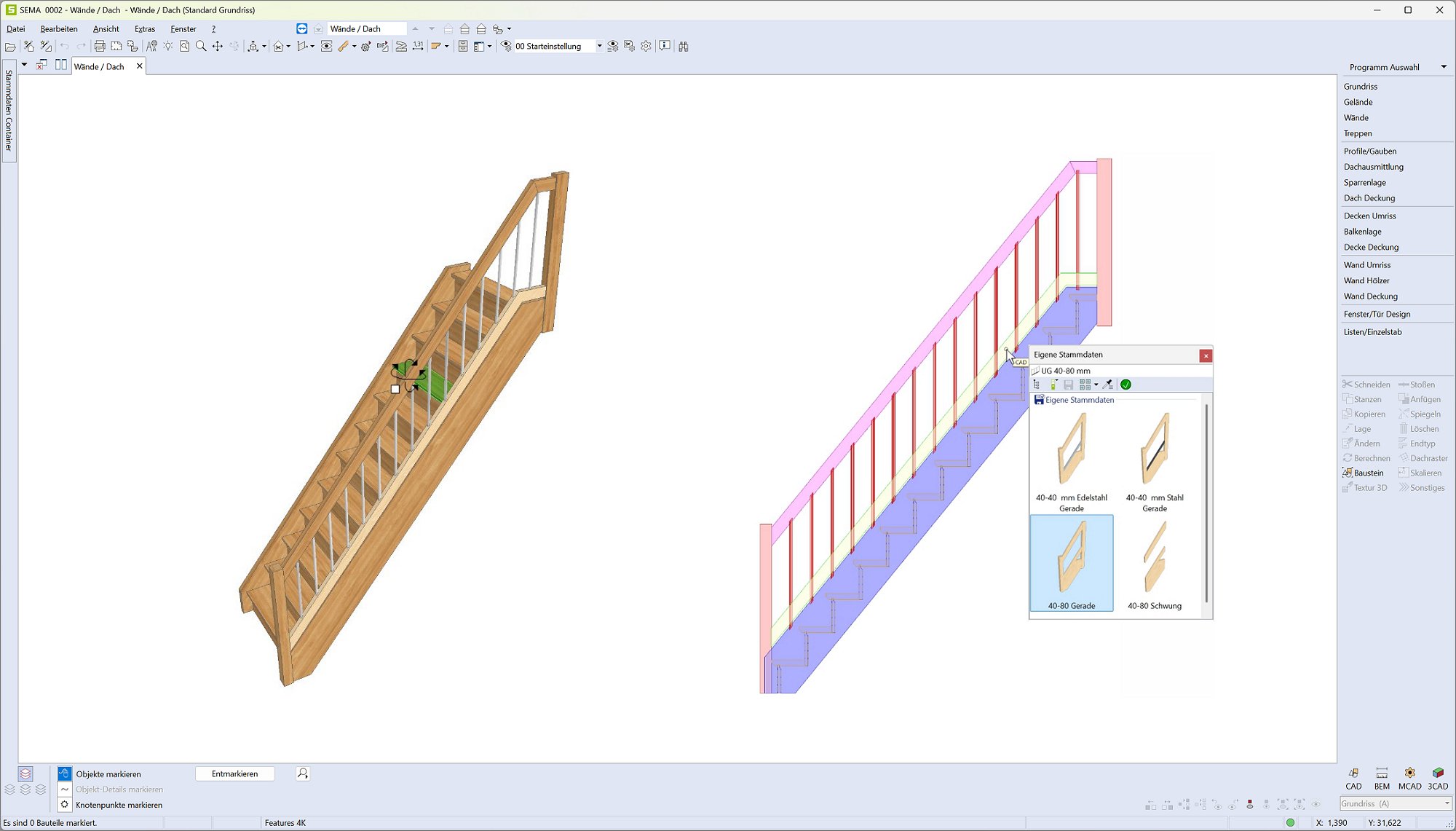Toggle visibility eye icon in toolbar
Image resolution: width=1456 pixels, height=831 pixels.
click(x=327, y=46)
